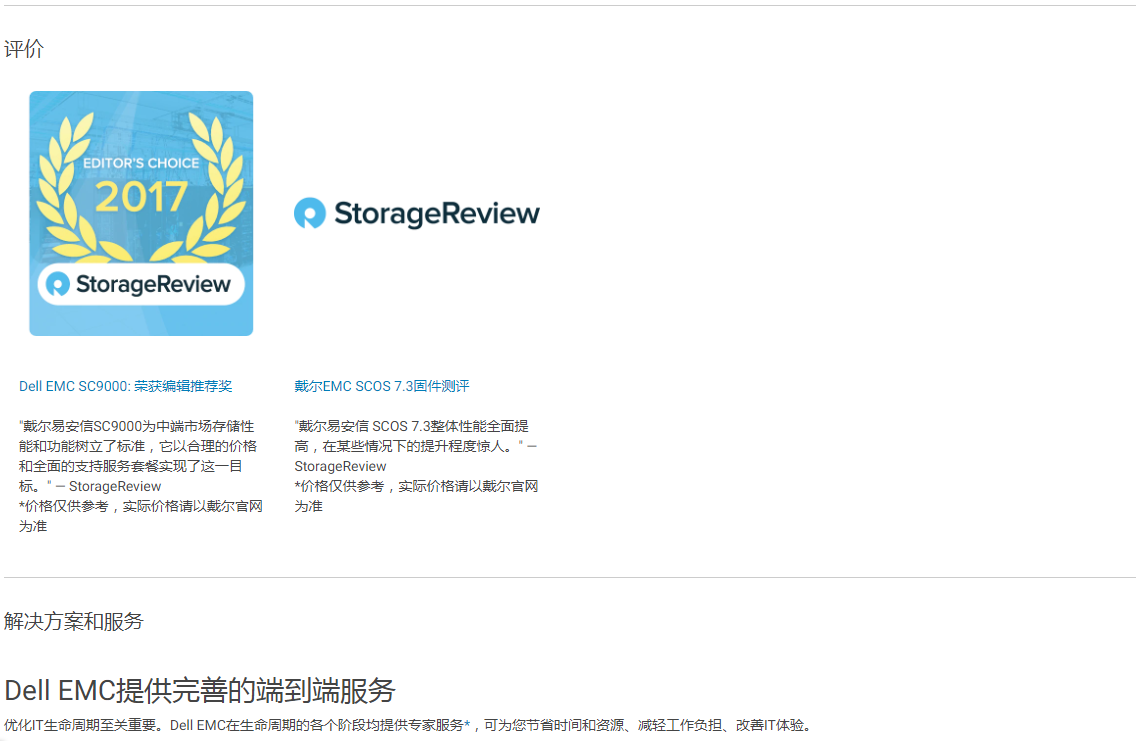Open link Dell EMC SC9000: 荣获编辑推荐奖
This screenshot has height=741, width=1143.
[125, 386]
